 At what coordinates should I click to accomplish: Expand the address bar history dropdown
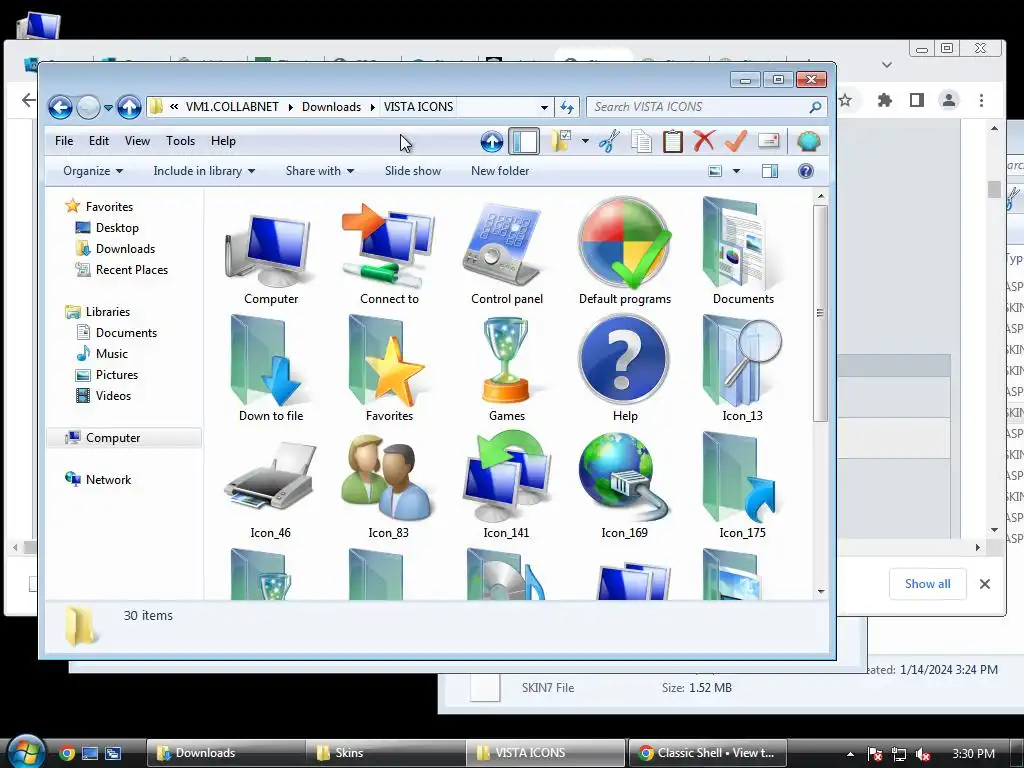(x=544, y=107)
